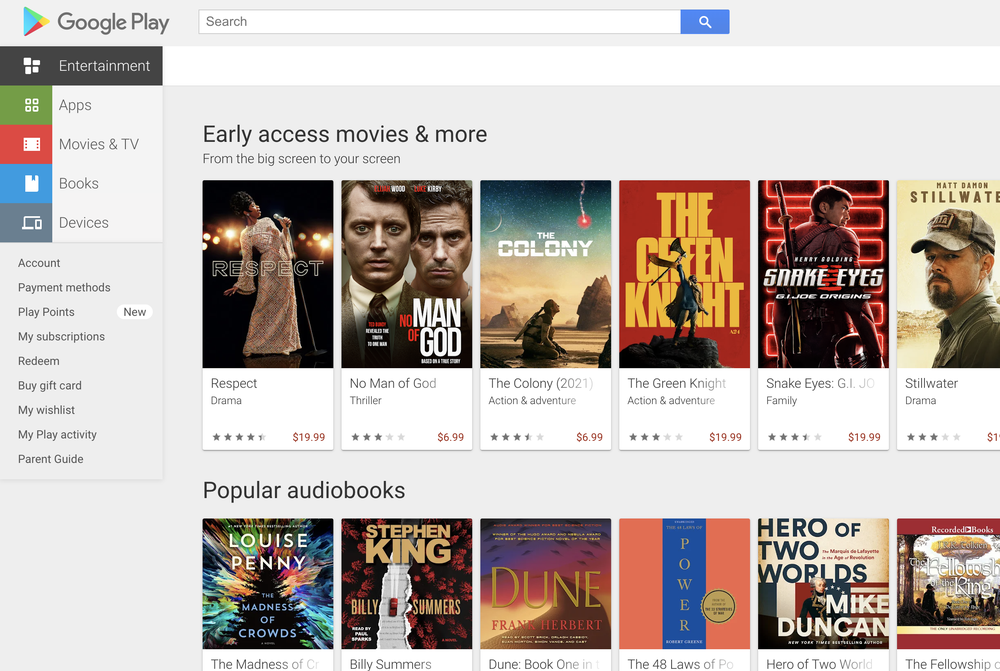1000x671 pixels.
Task: Open the Snake Eyes movie poster
Action: pos(823,274)
